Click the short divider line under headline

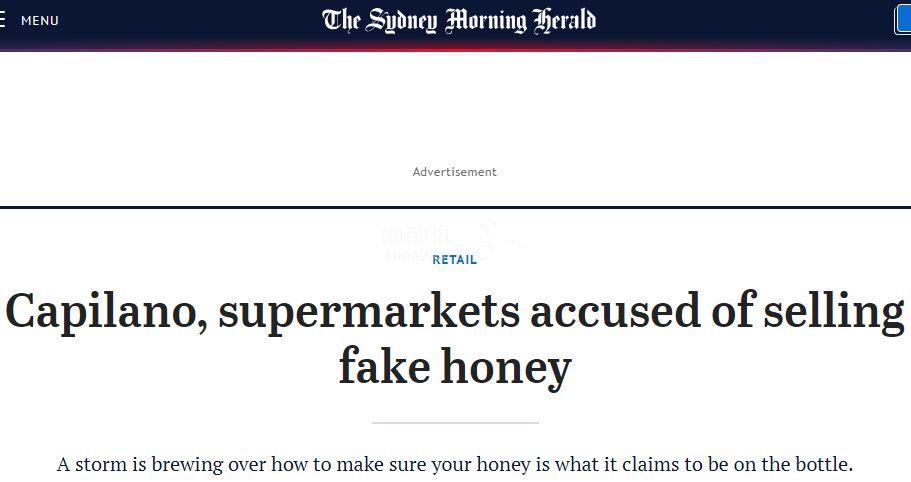455,423
